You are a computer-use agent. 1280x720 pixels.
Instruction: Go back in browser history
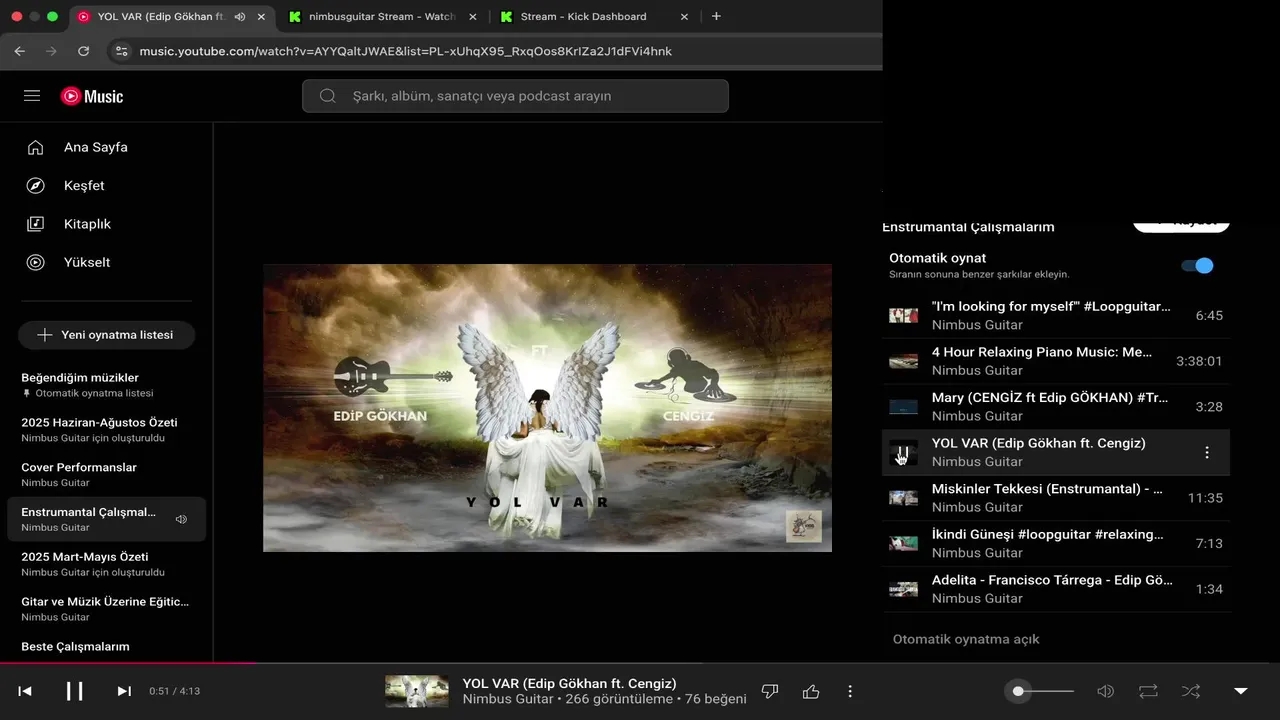point(20,51)
